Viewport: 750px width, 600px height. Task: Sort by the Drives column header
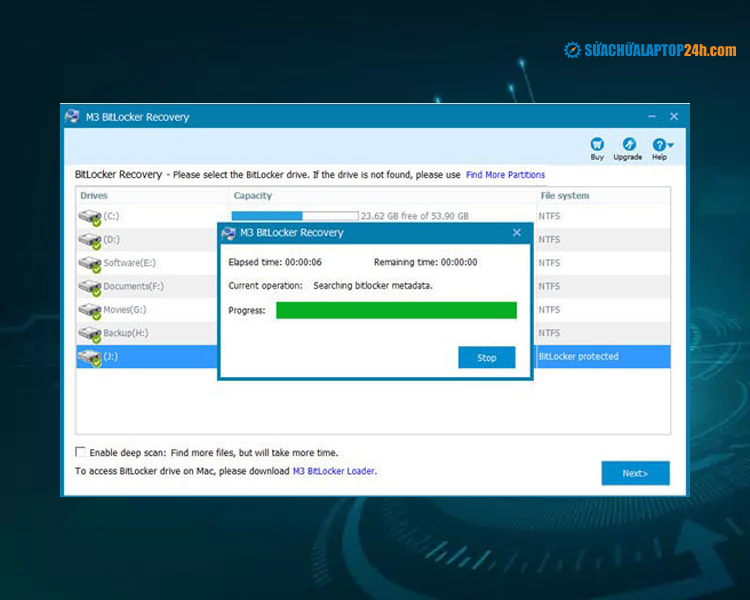[x=94, y=195]
